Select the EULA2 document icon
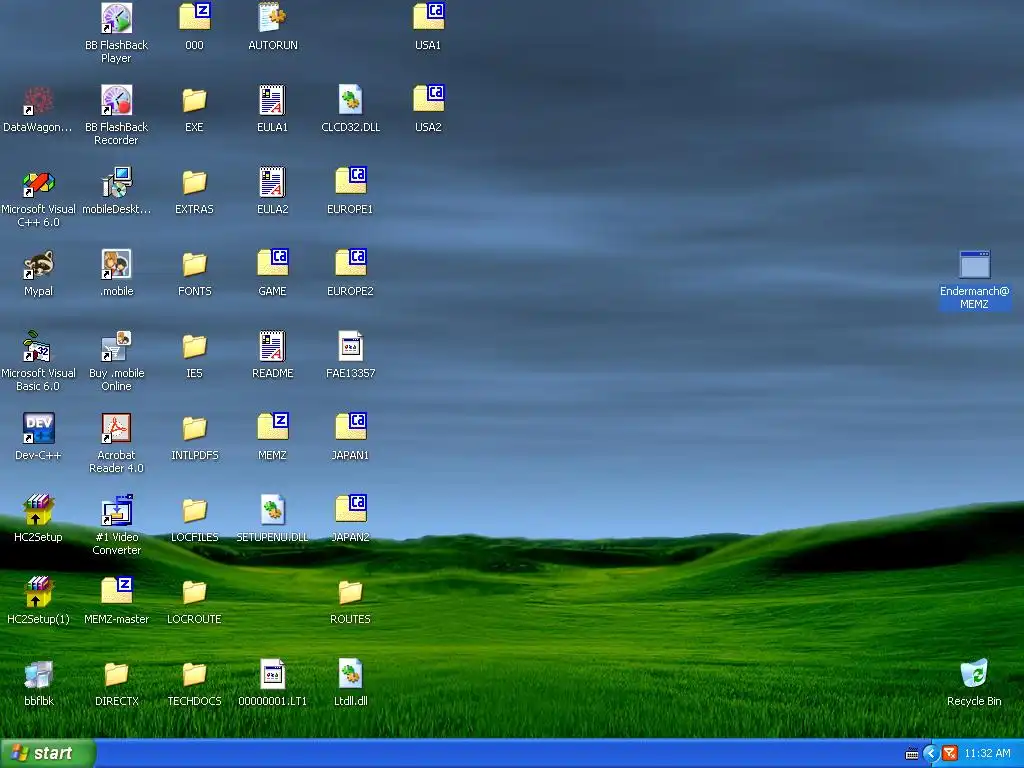 pyautogui.click(x=272, y=182)
